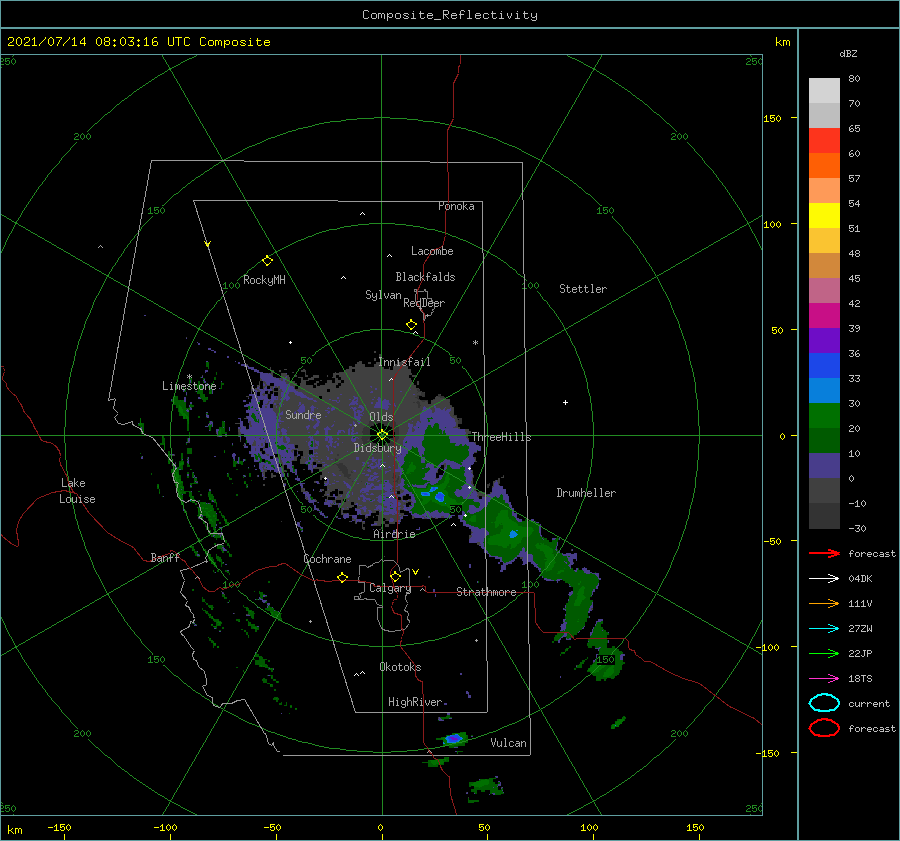900x841 pixels.
Task: Click the yellow diamond marker above Calgary
Action: click(x=395, y=576)
